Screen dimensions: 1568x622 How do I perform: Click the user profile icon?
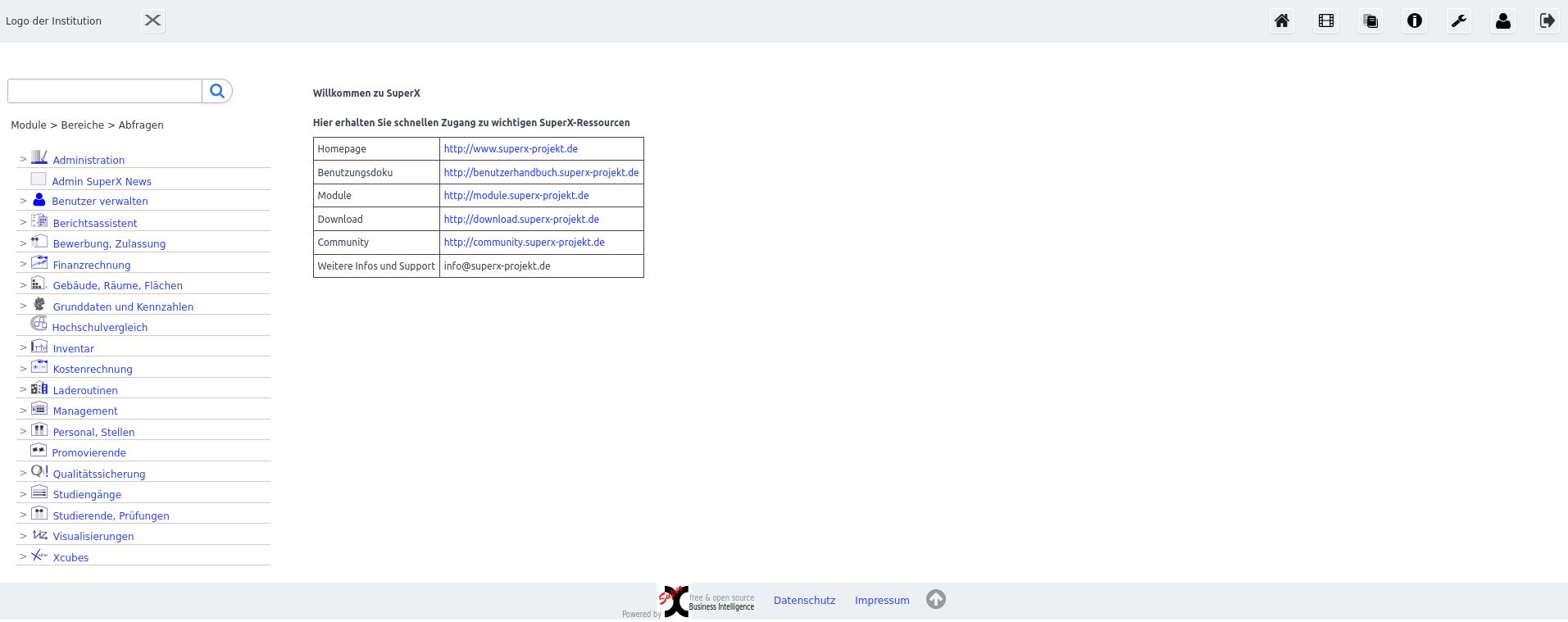[1503, 21]
